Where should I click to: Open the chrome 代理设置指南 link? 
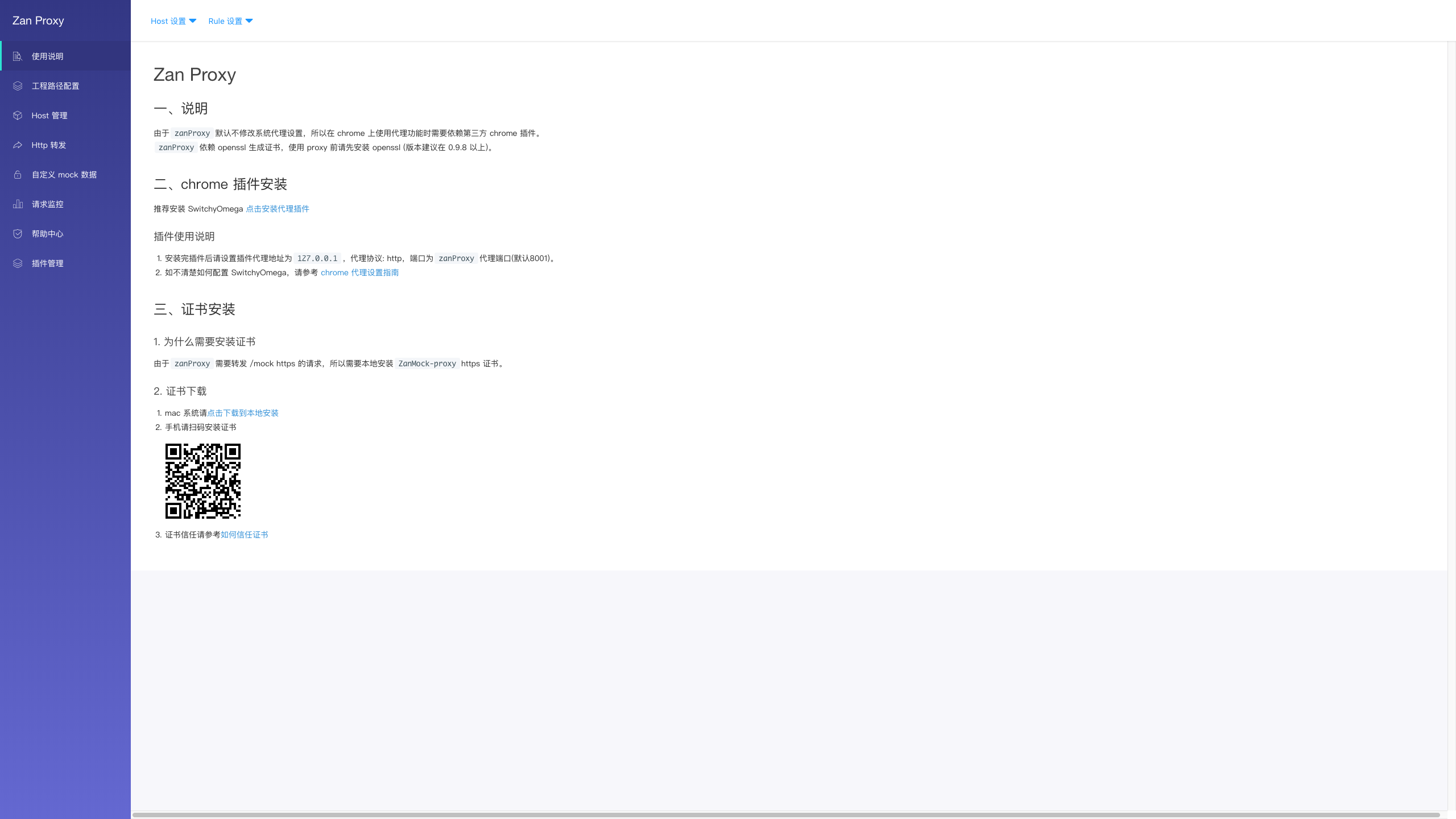tap(359, 272)
